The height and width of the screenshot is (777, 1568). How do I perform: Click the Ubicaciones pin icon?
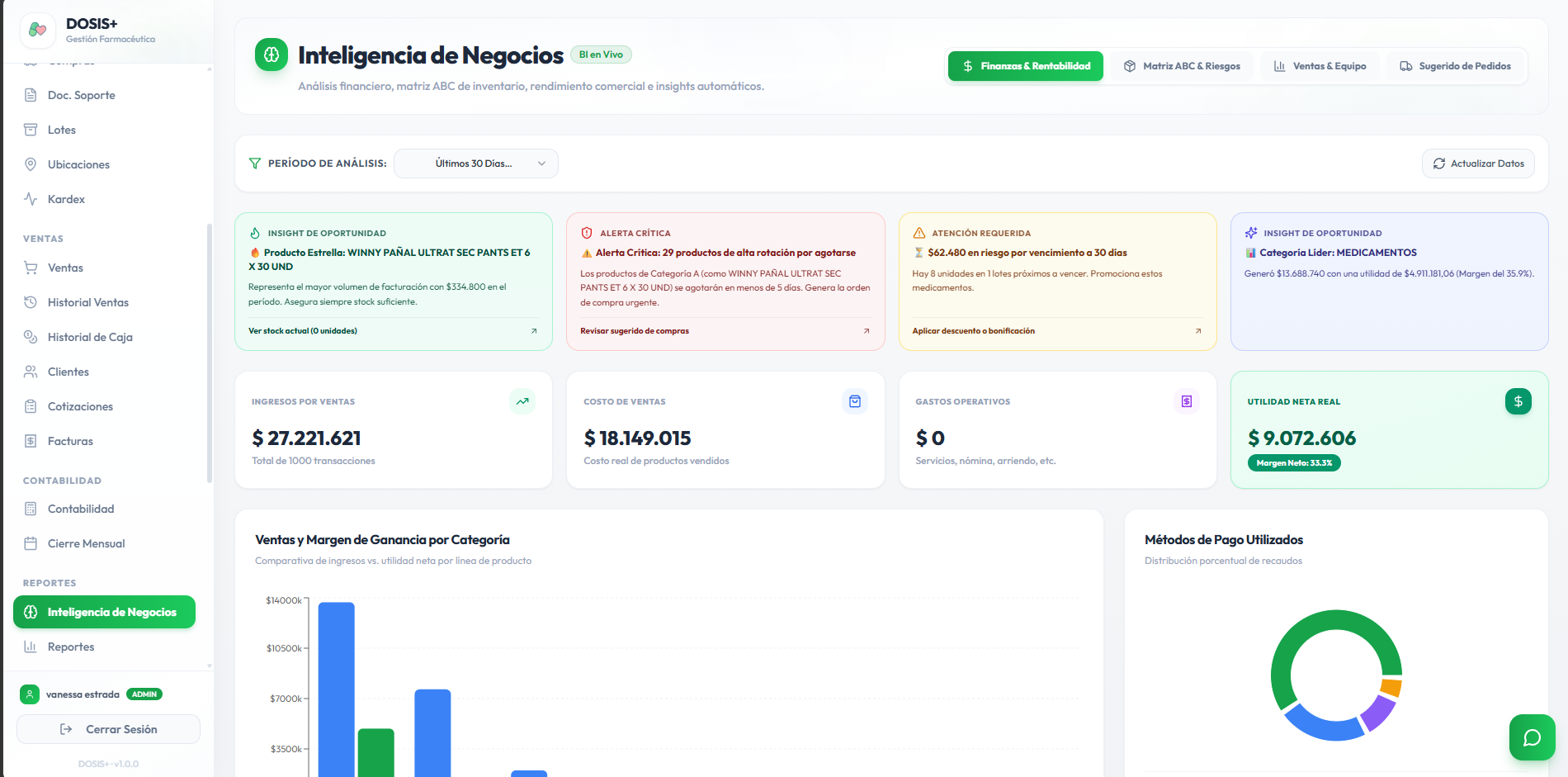pyautogui.click(x=31, y=164)
